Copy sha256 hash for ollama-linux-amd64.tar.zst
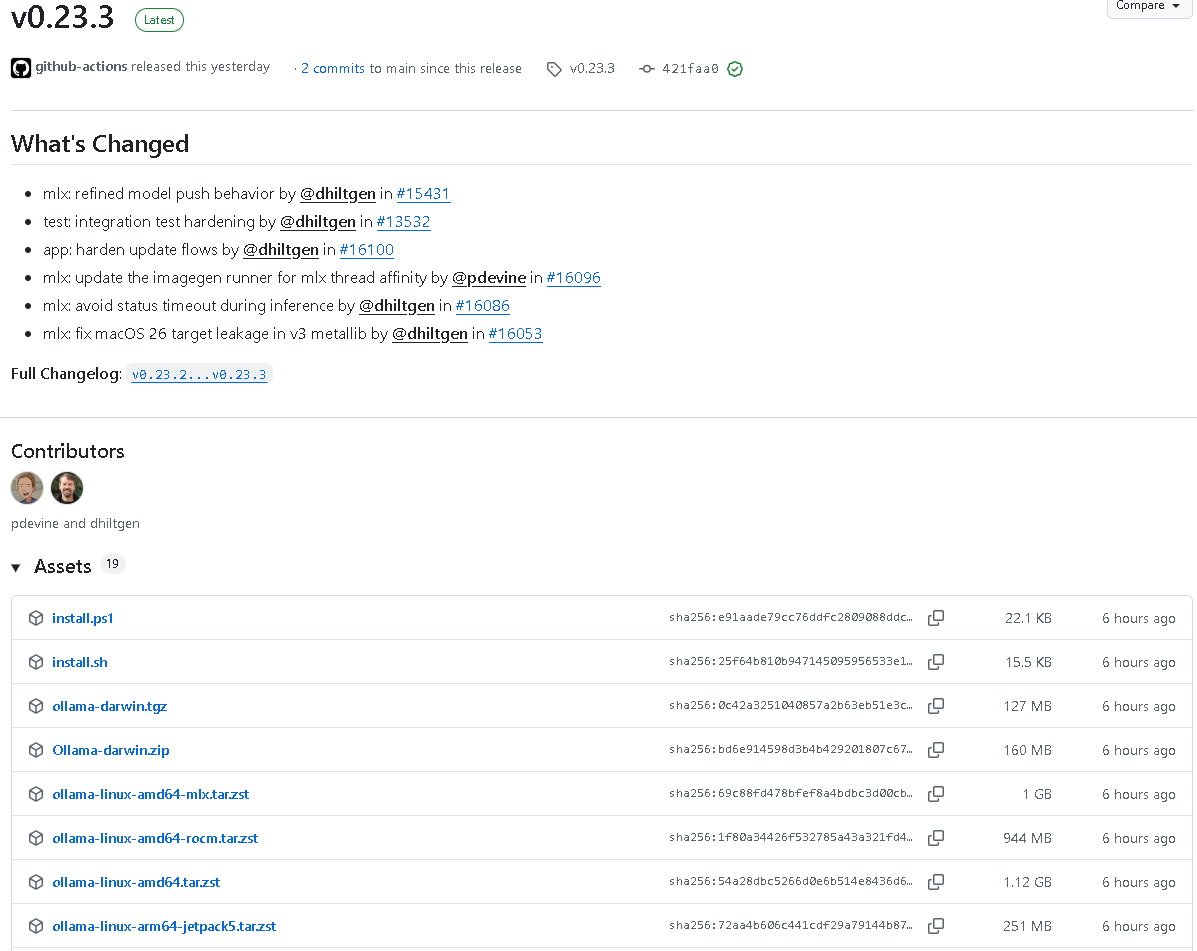 pyautogui.click(x=936, y=882)
